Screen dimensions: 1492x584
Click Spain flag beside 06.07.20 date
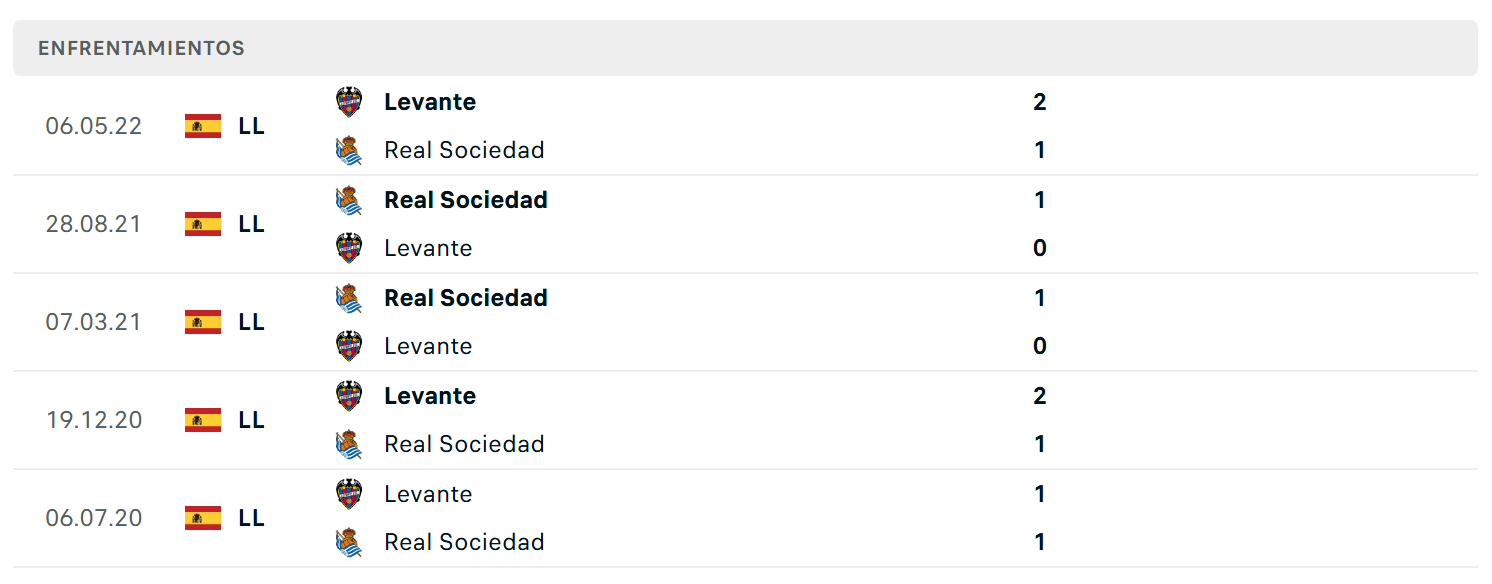point(203,518)
